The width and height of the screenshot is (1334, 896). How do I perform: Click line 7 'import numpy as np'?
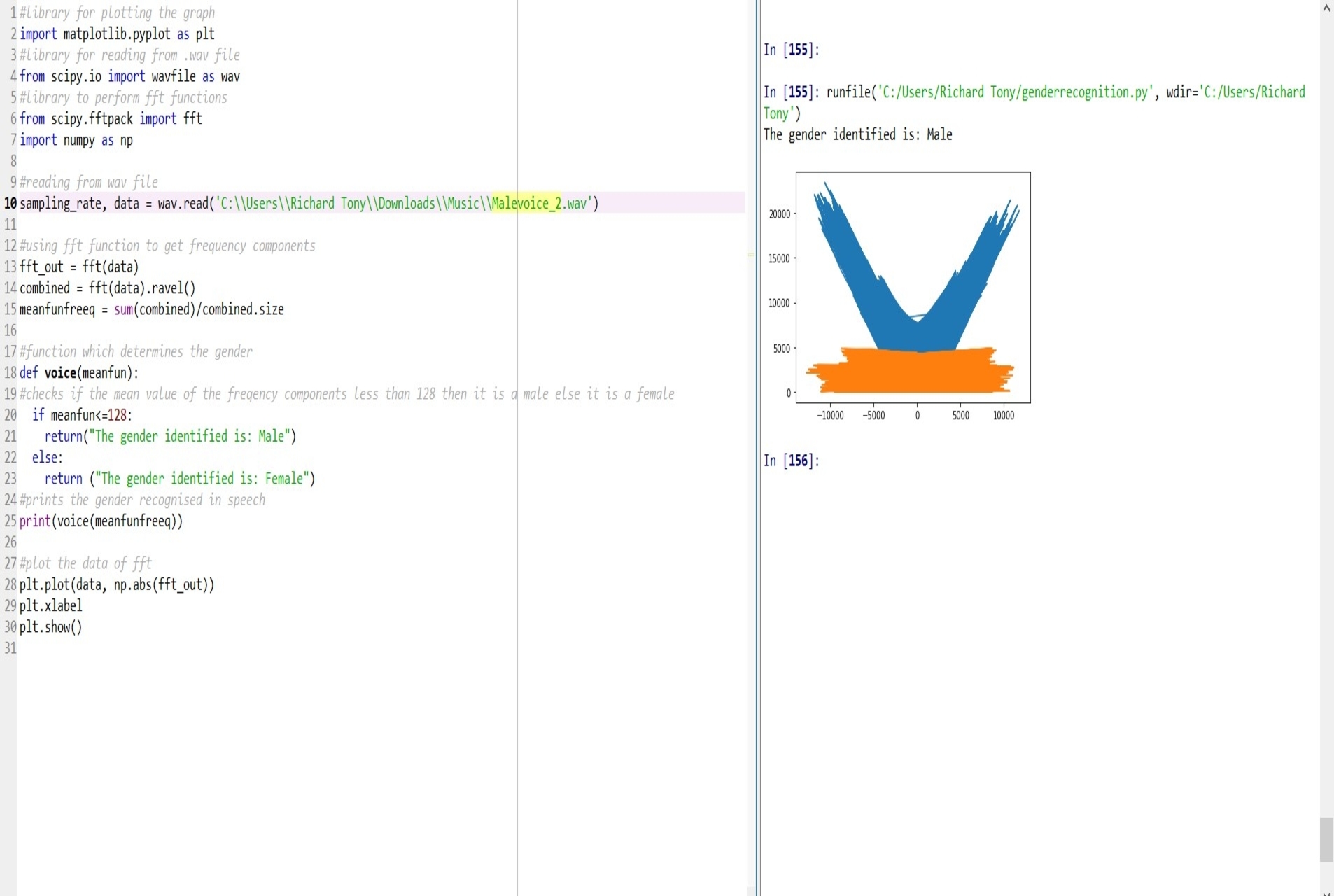[x=76, y=140]
